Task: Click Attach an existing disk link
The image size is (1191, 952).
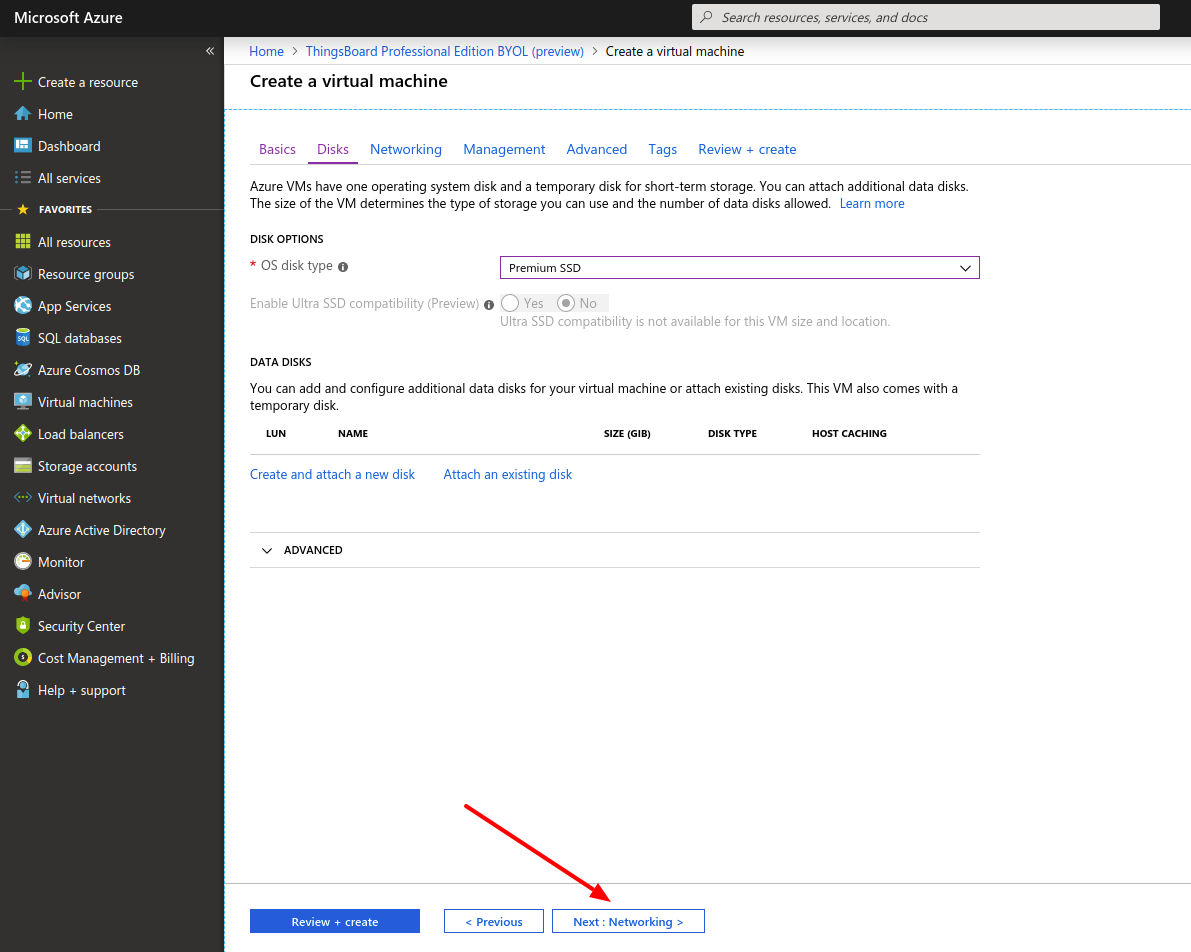Action: pyautogui.click(x=507, y=474)
